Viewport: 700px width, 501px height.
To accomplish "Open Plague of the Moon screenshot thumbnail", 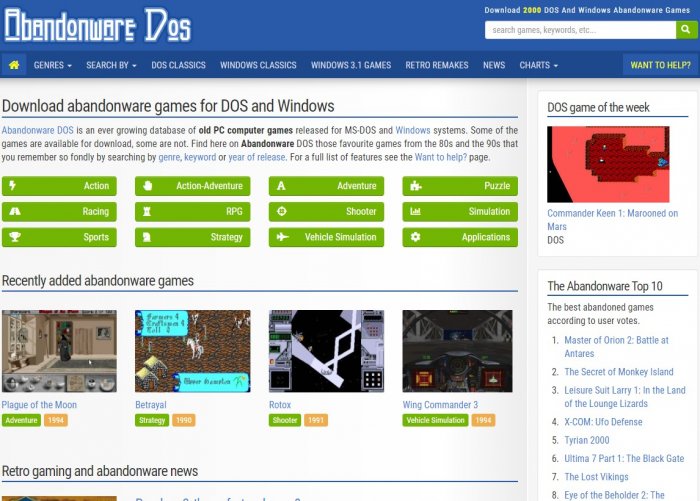I will (x=59, y=351).
